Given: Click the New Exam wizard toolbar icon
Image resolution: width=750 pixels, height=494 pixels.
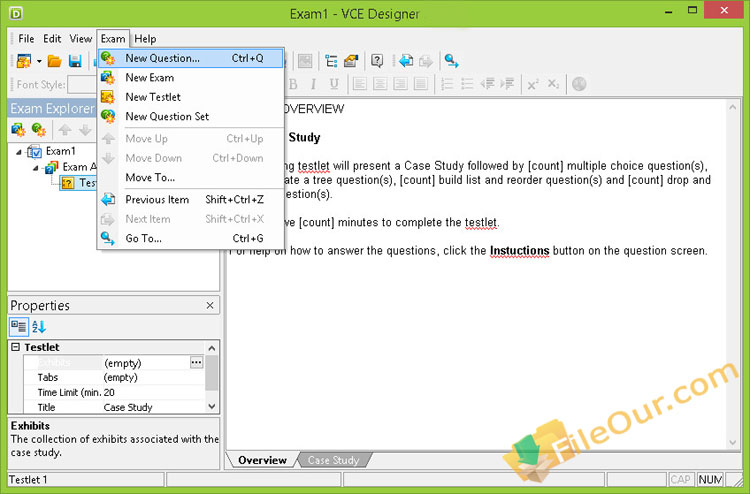Looking at the screenshot, I should pyautogui.click(x=23, y=61).
